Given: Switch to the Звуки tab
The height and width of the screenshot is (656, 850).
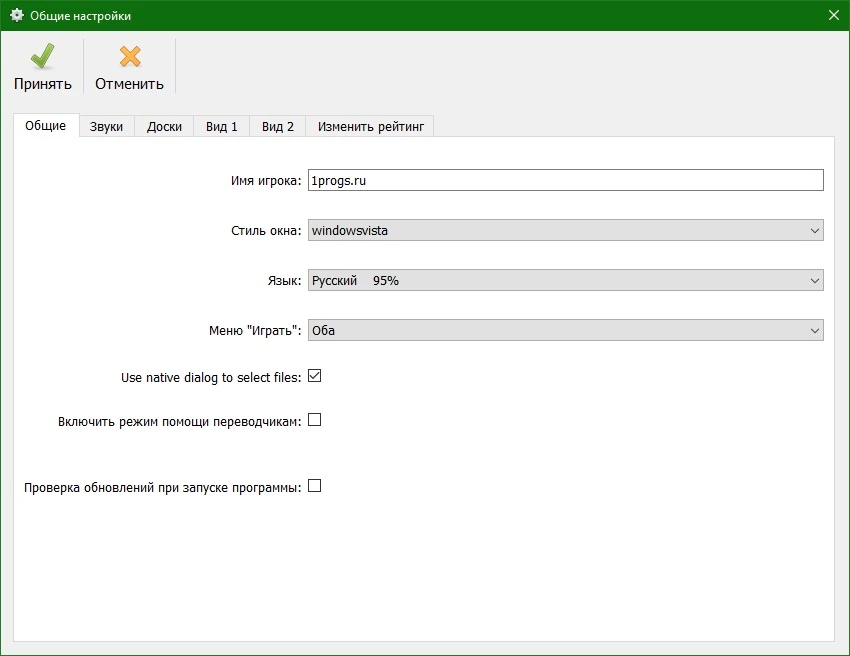Looking at the screenshot, I should pos(106,126).
